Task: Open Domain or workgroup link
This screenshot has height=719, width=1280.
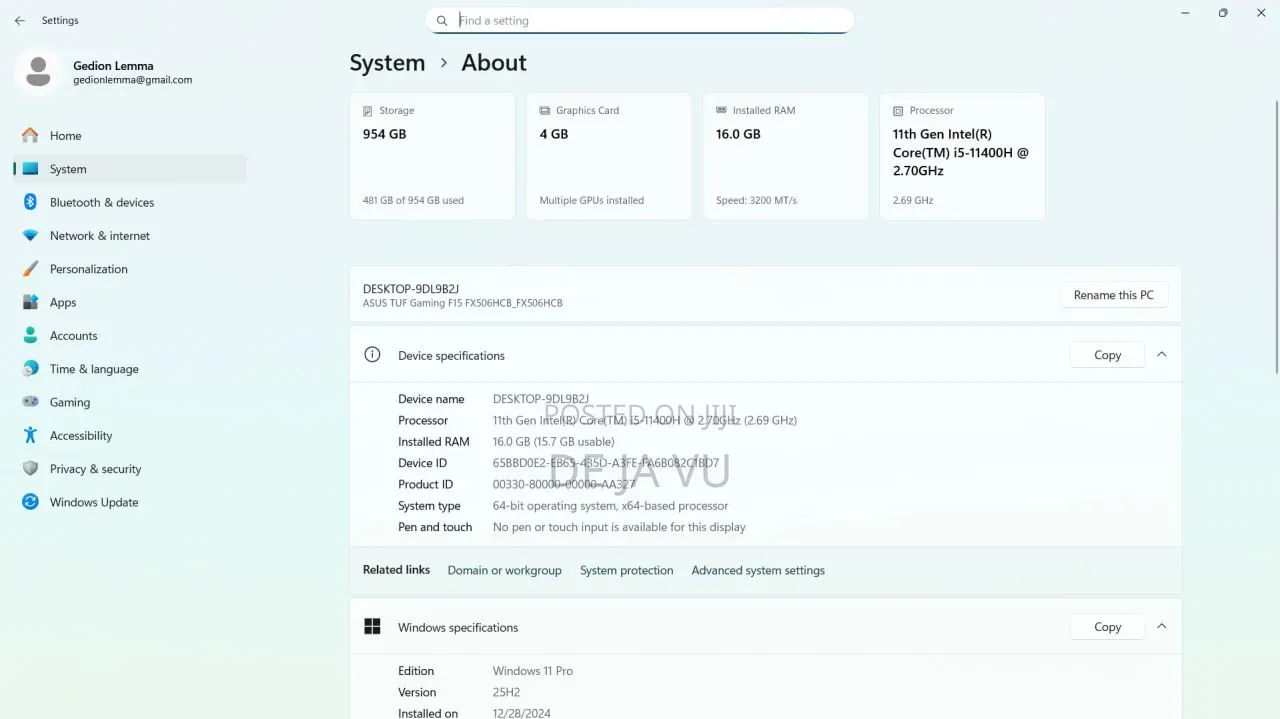Action: click(504, 570)
